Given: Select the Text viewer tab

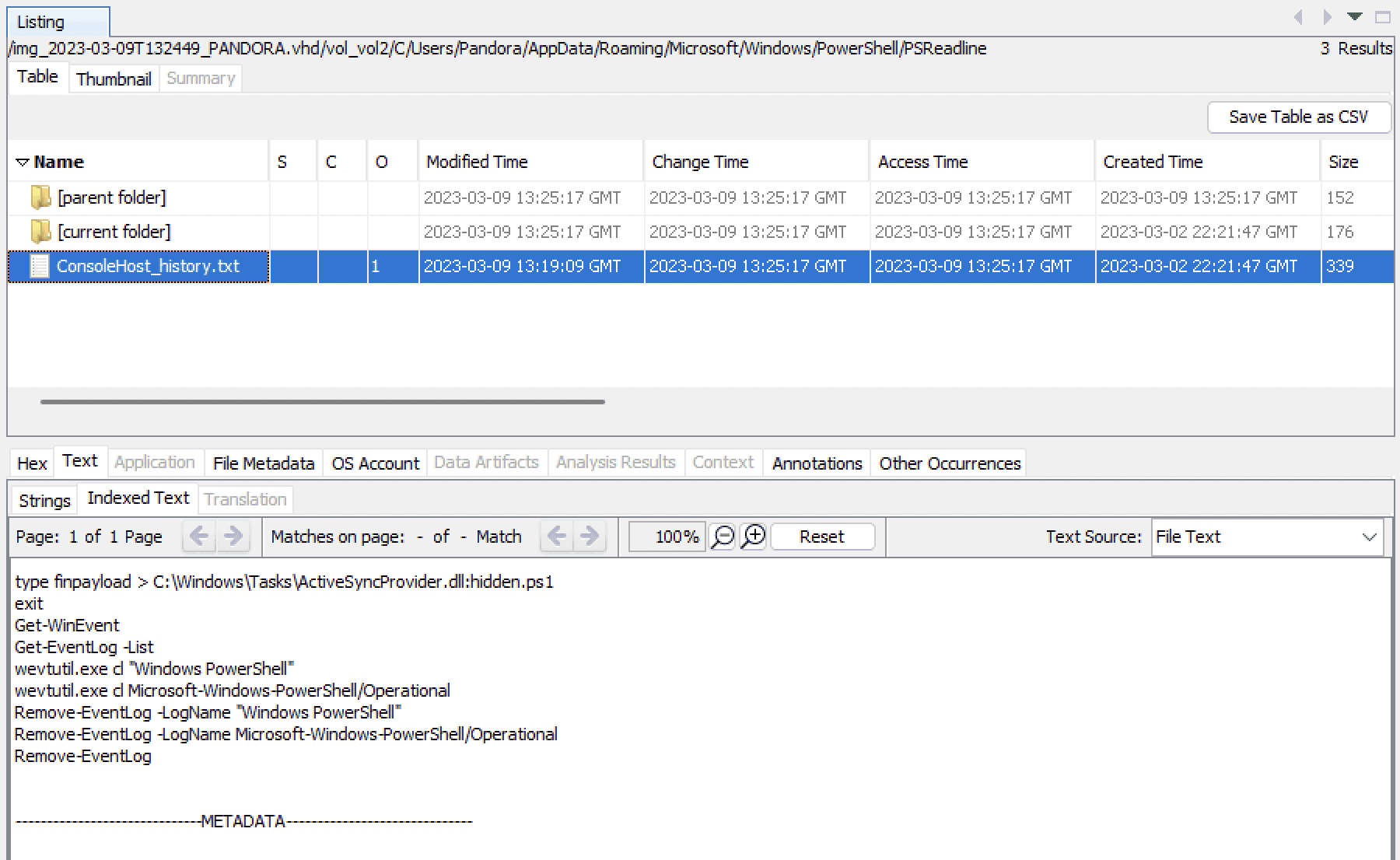Looking at the screenshot, I should 80,461.
